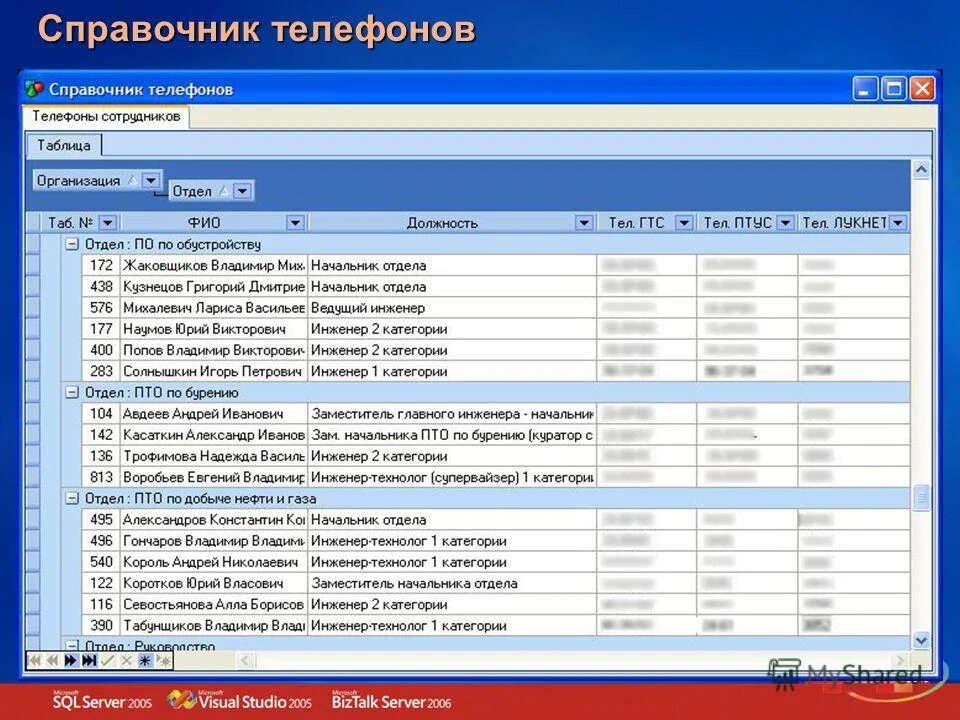
Task: Open filter dropdown on ФИО column
Action: pos(296,222)
